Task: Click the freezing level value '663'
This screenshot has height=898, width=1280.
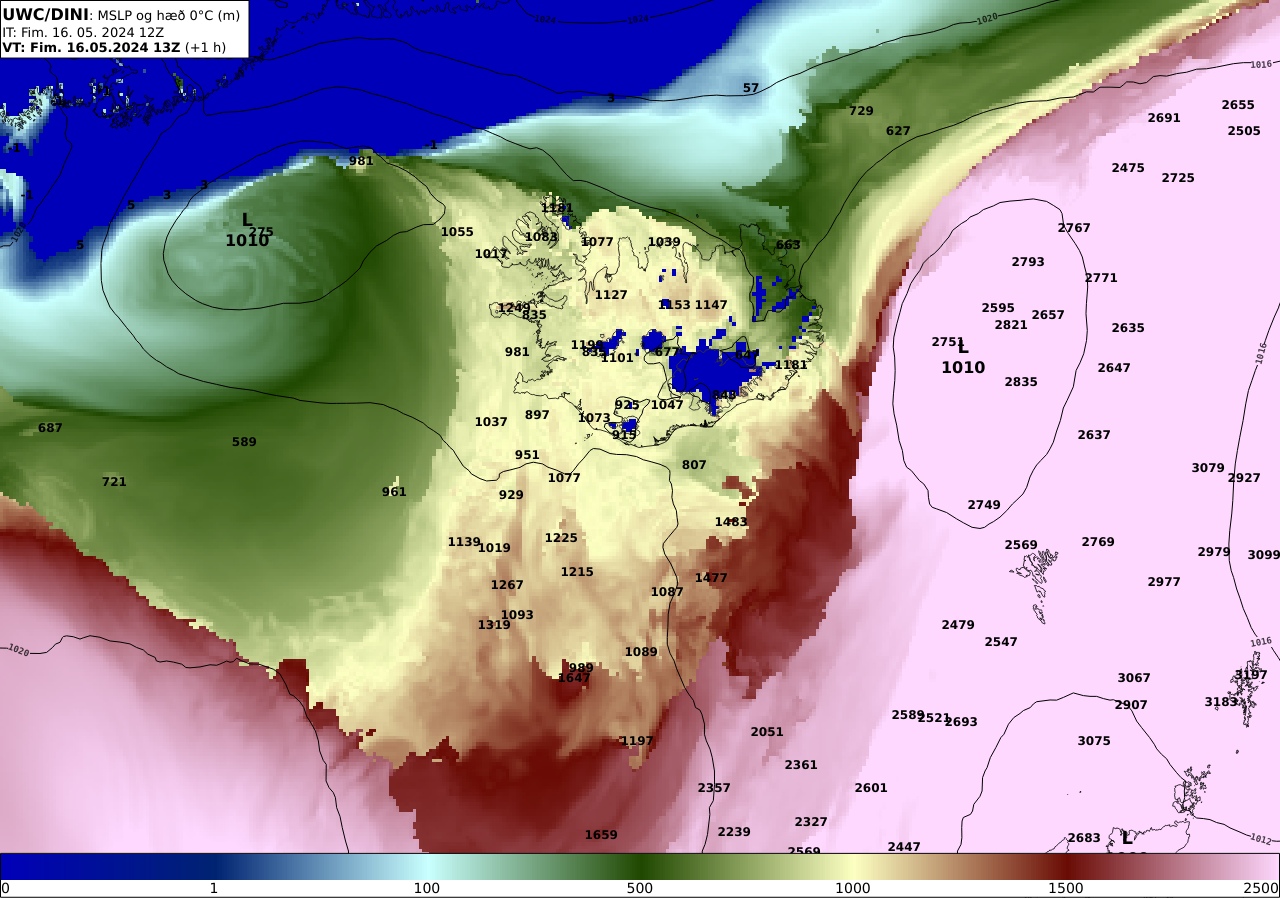Action: [788, 245]
